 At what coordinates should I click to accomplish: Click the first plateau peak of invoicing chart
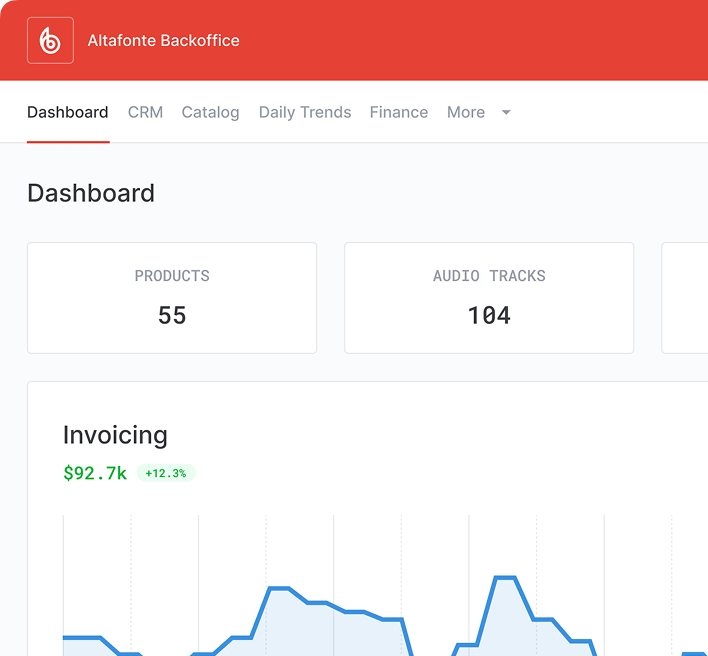[x=278, y=588]
